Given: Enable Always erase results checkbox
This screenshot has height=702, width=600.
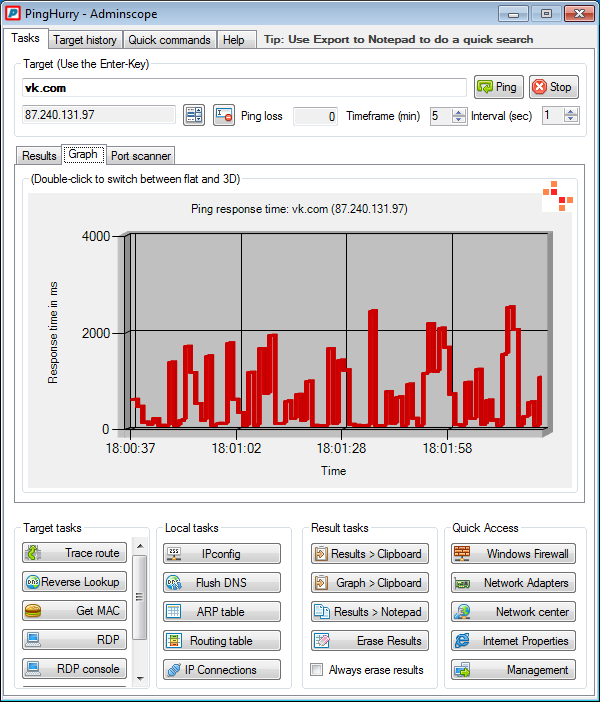Looking at the screenshot, I should pyautogui.click(x=317, y=670).
